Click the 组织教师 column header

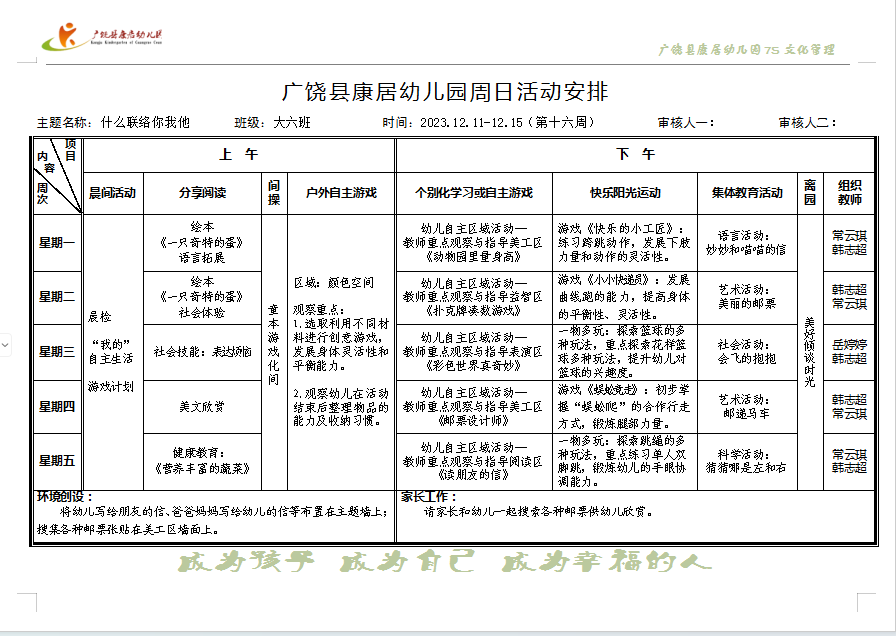849,193
